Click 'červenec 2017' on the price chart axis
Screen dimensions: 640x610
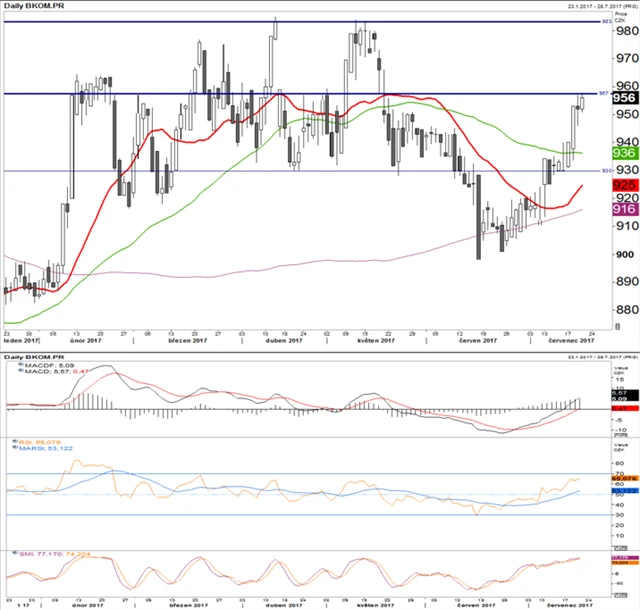click(x=571, y=340)
